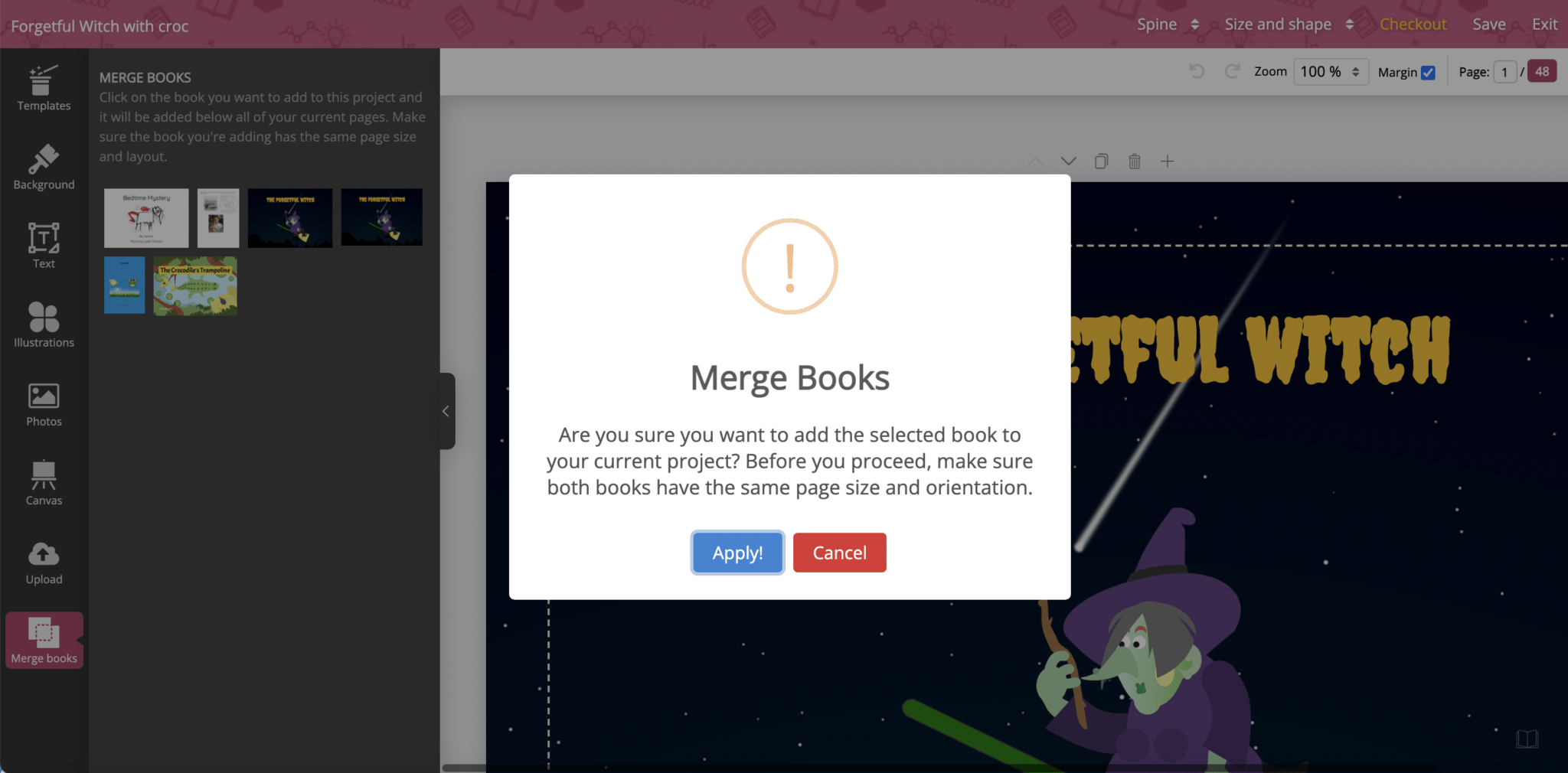Save the Forgetful Witch project

point(1488,24)
